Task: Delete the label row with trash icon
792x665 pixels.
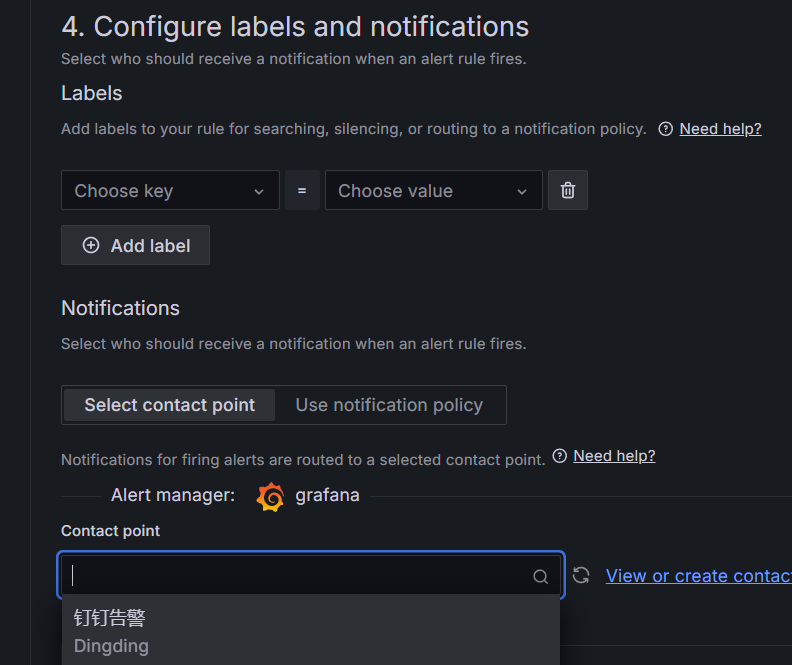Action: 568,190
